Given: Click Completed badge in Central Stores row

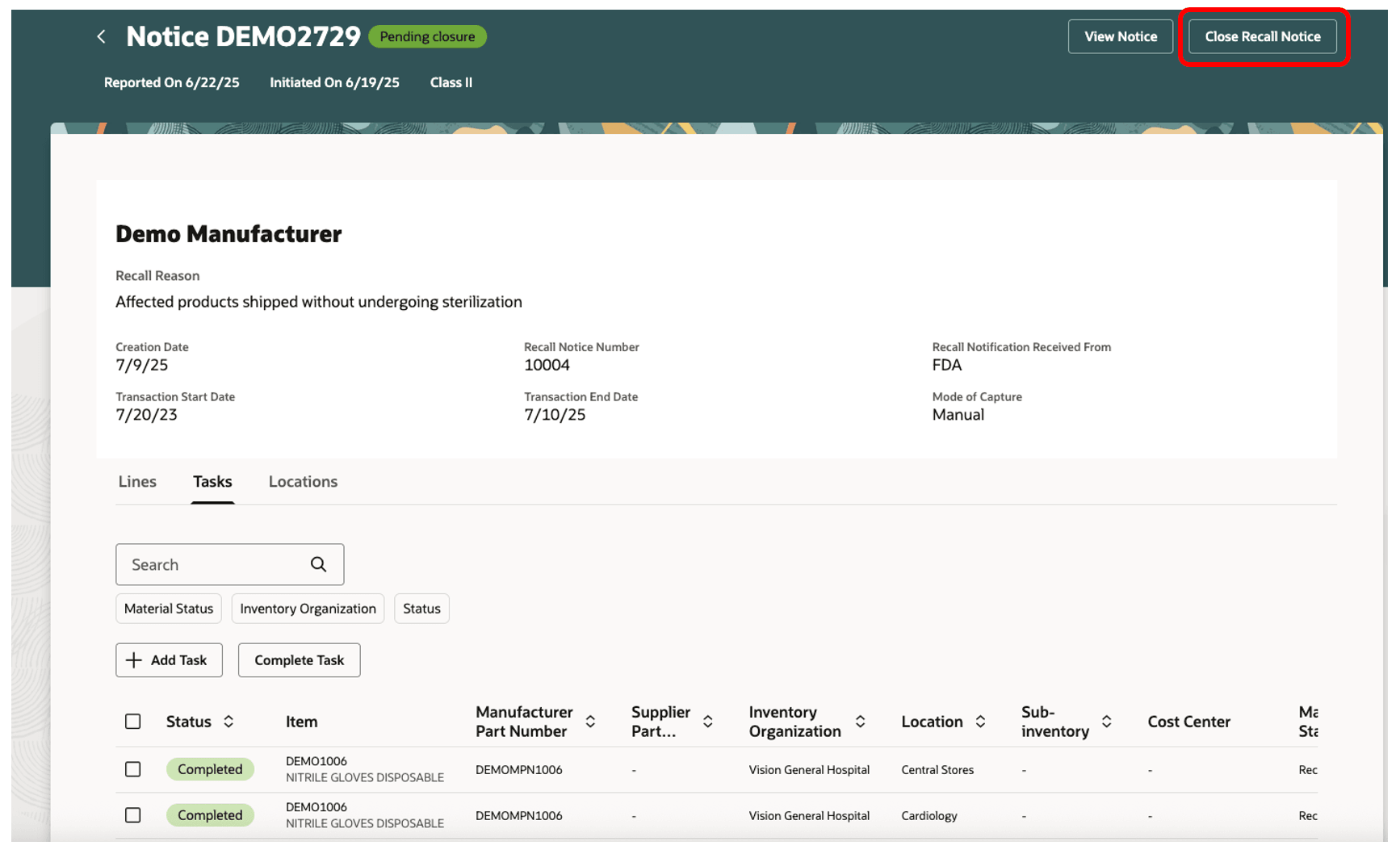Looking at the screenshot, I should (210, 769).
